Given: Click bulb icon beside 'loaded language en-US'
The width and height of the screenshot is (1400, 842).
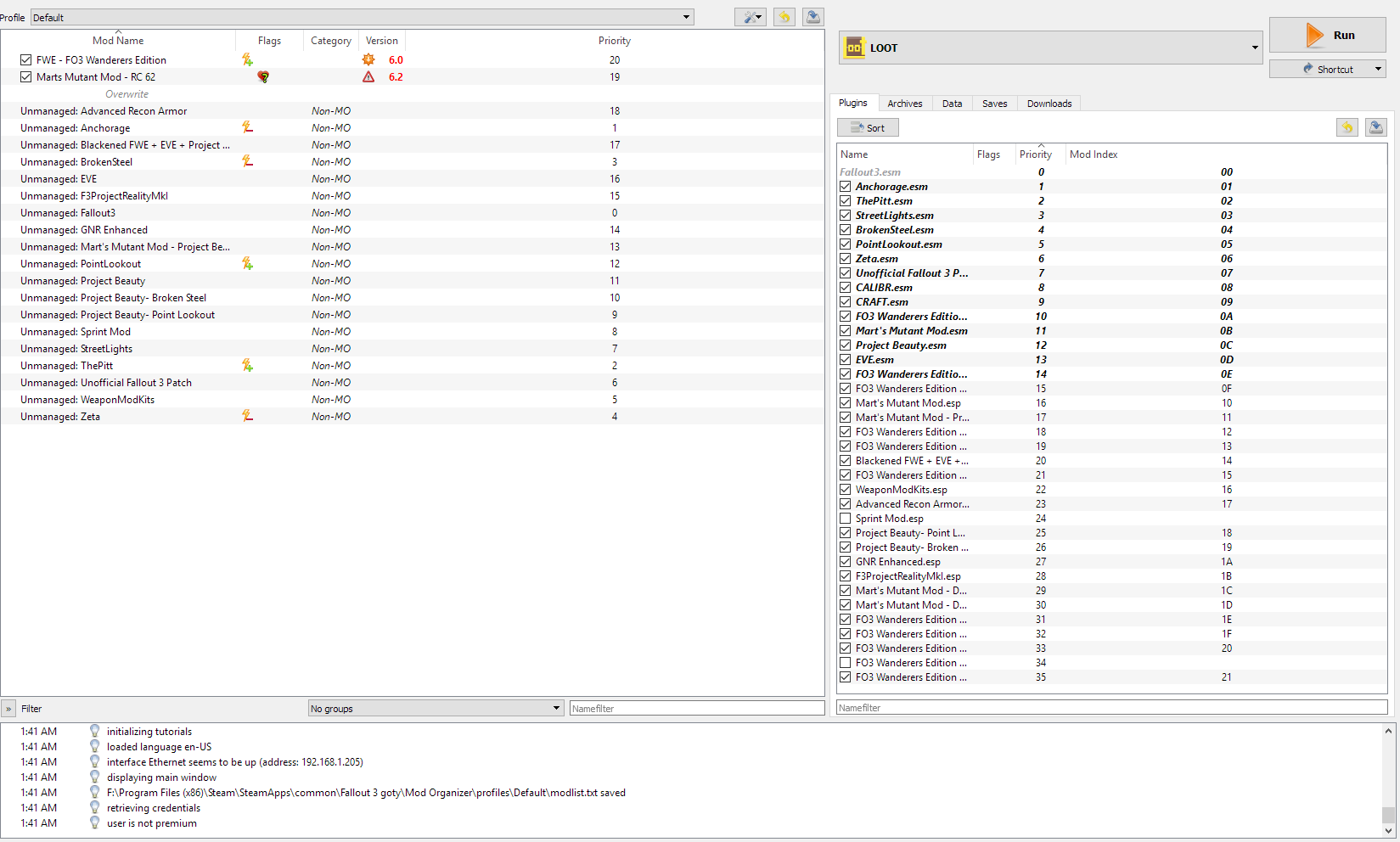Looking at the screenshot, I should tap(95, 746).
